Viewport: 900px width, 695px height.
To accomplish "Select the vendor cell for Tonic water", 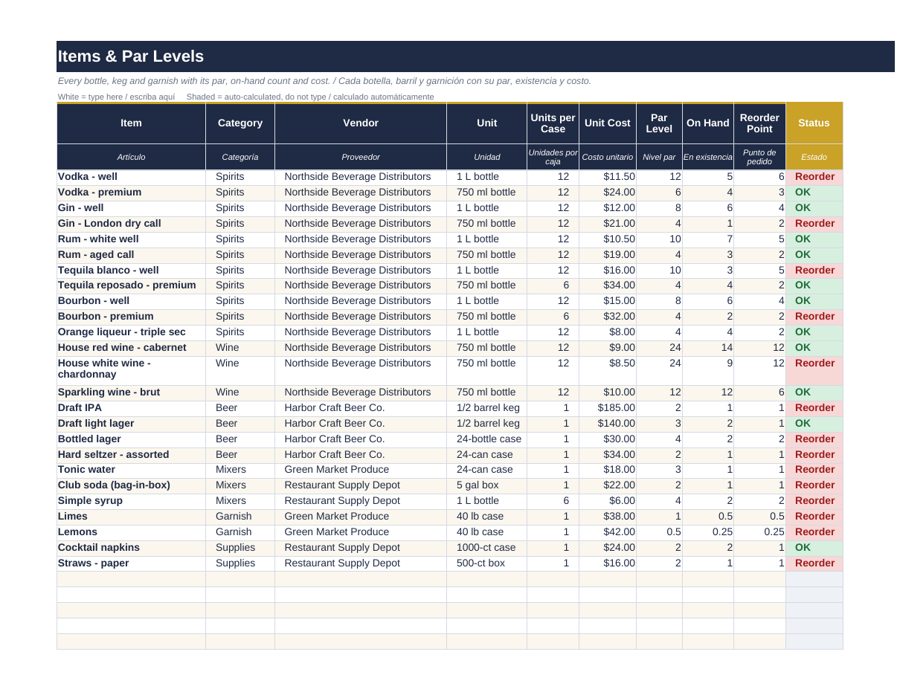I will 360,469.
